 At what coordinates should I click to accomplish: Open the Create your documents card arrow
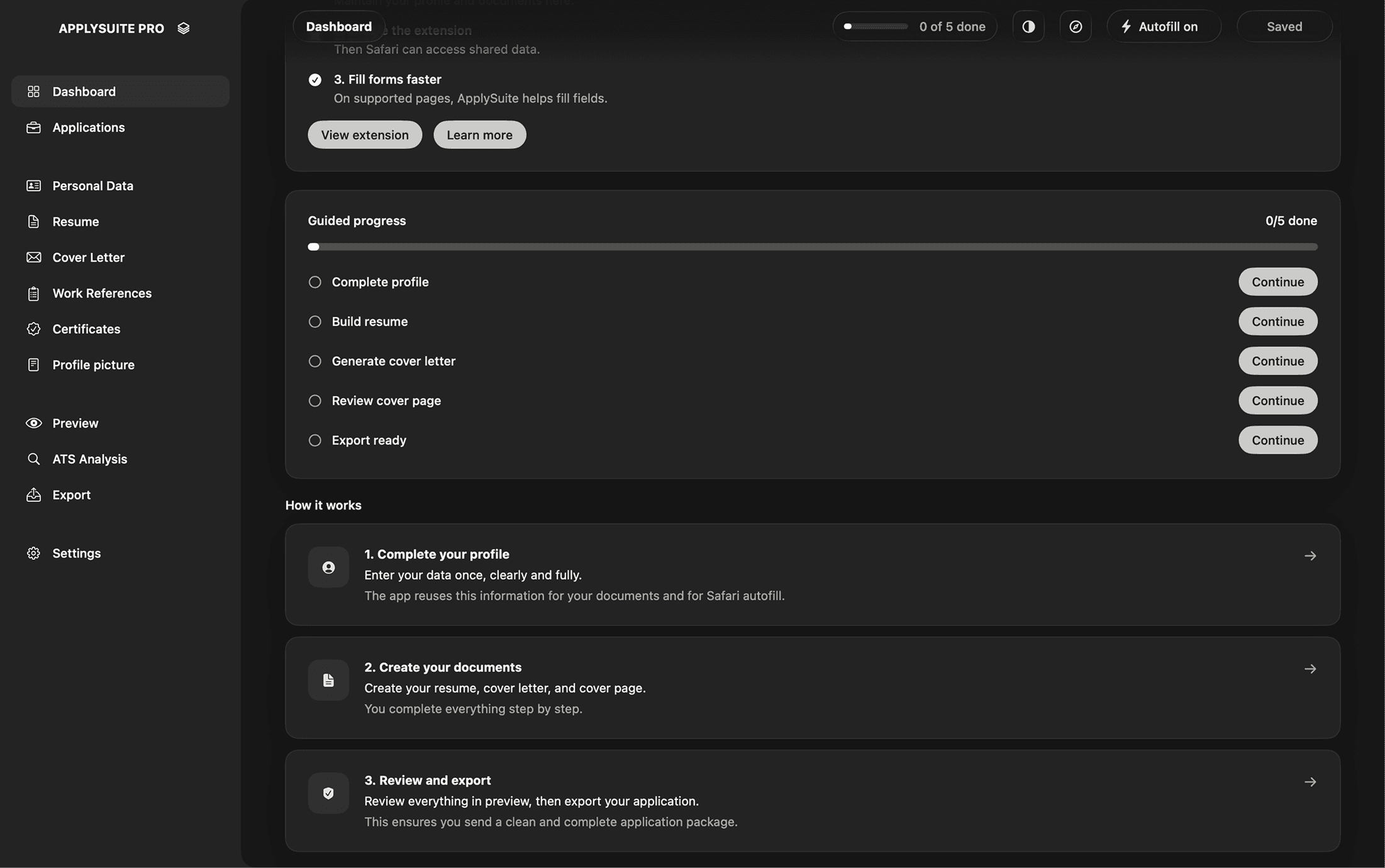point(1311,669)
